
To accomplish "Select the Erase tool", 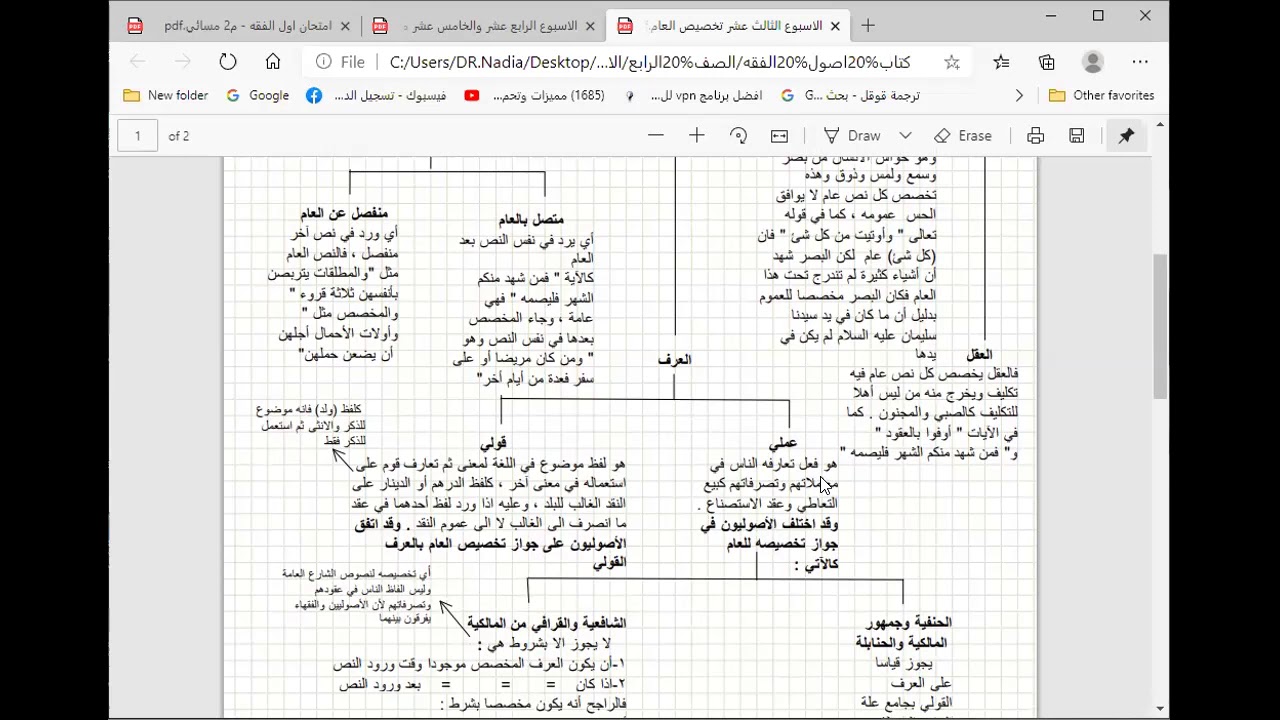I will 963,136.
